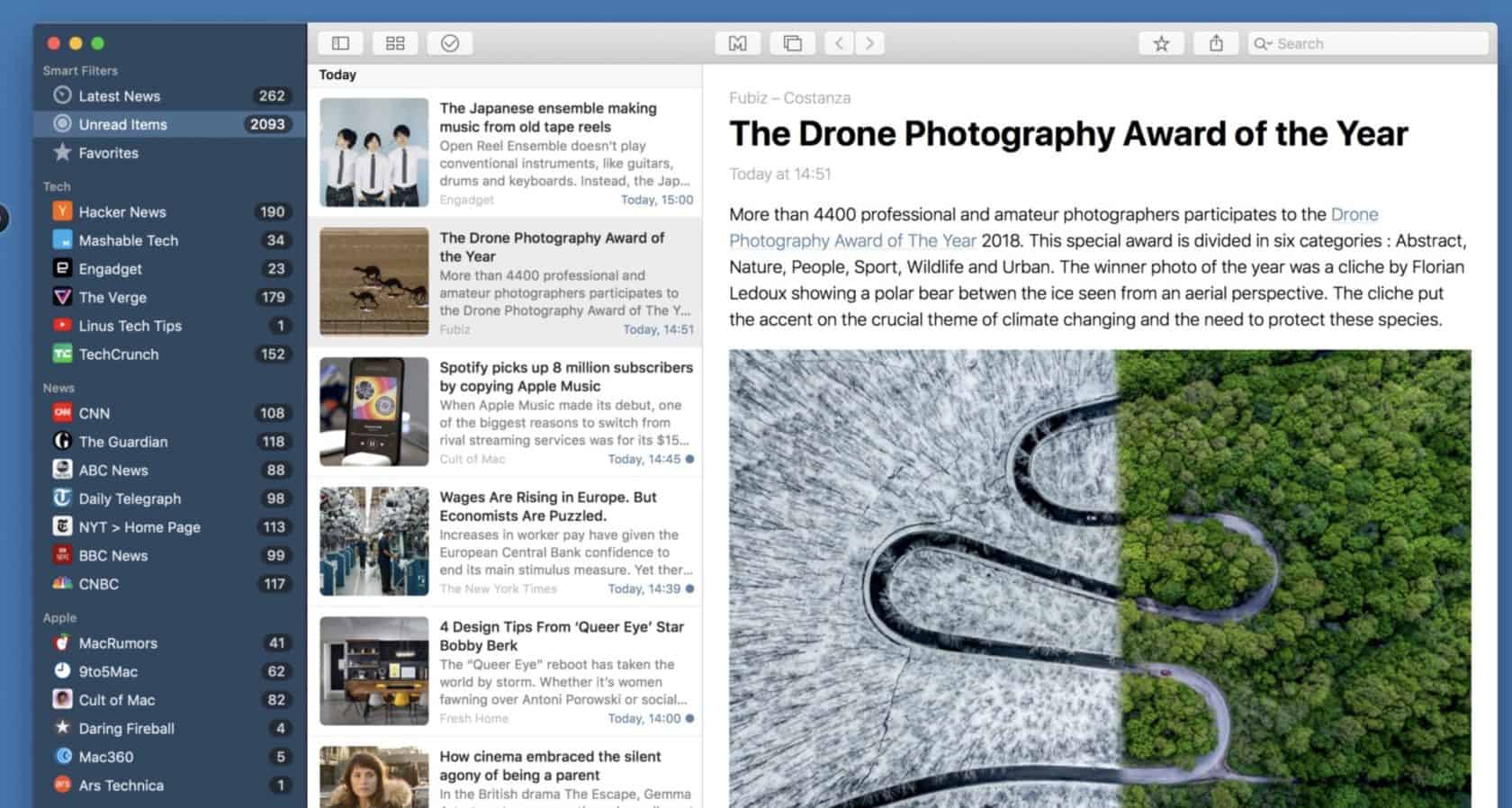Click the "Today" list header
Image resolution: width=1512 pixels, height=808 pixels.
tap(337, 75)
